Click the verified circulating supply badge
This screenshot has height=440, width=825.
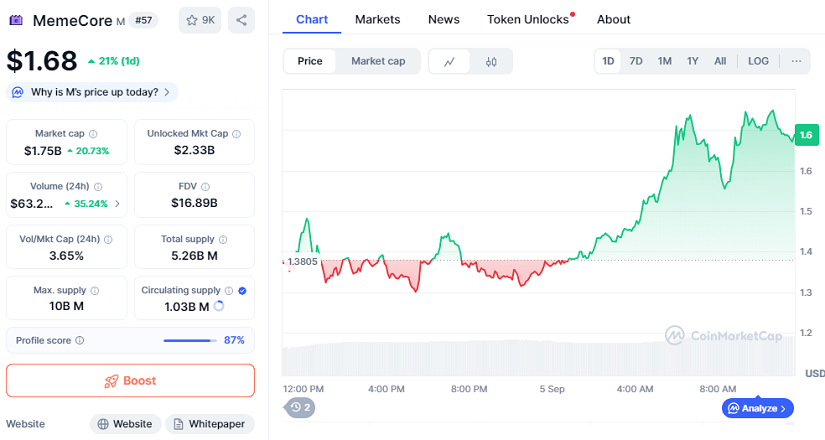coord(242,291)
